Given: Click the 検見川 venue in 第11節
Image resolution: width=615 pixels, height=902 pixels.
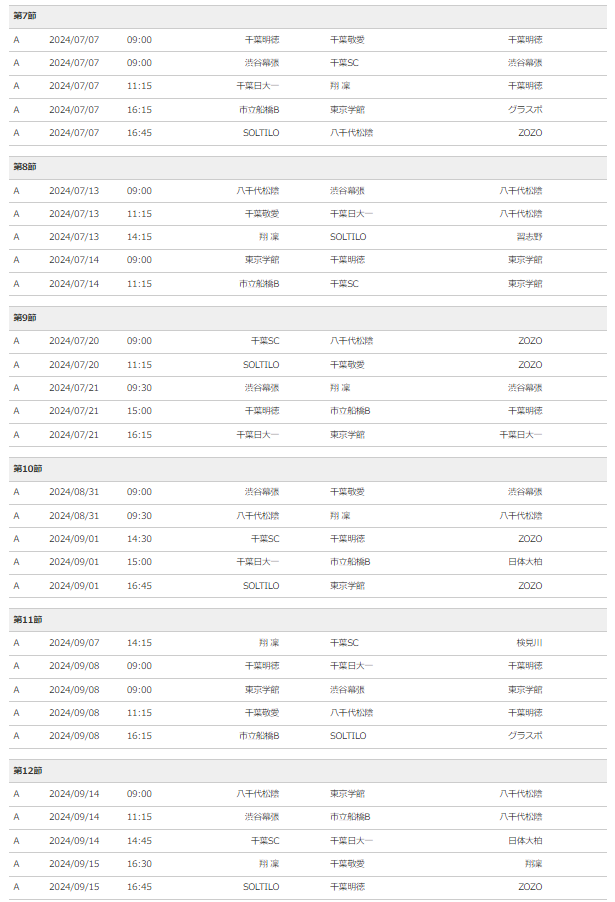Looking at the screenshot, I should coord(529,643).
